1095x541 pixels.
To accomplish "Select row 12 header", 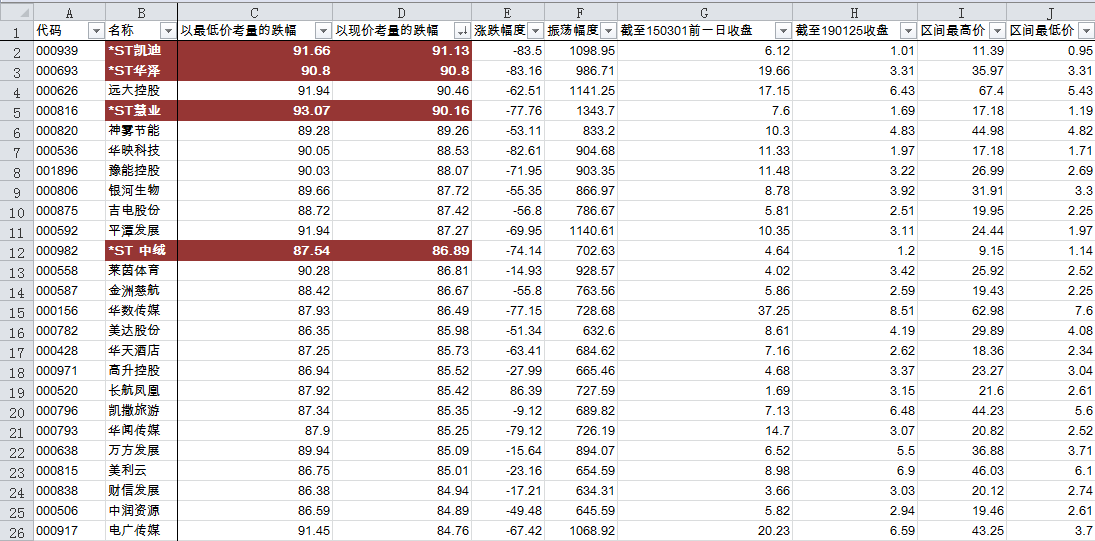I will click(17, 251).
